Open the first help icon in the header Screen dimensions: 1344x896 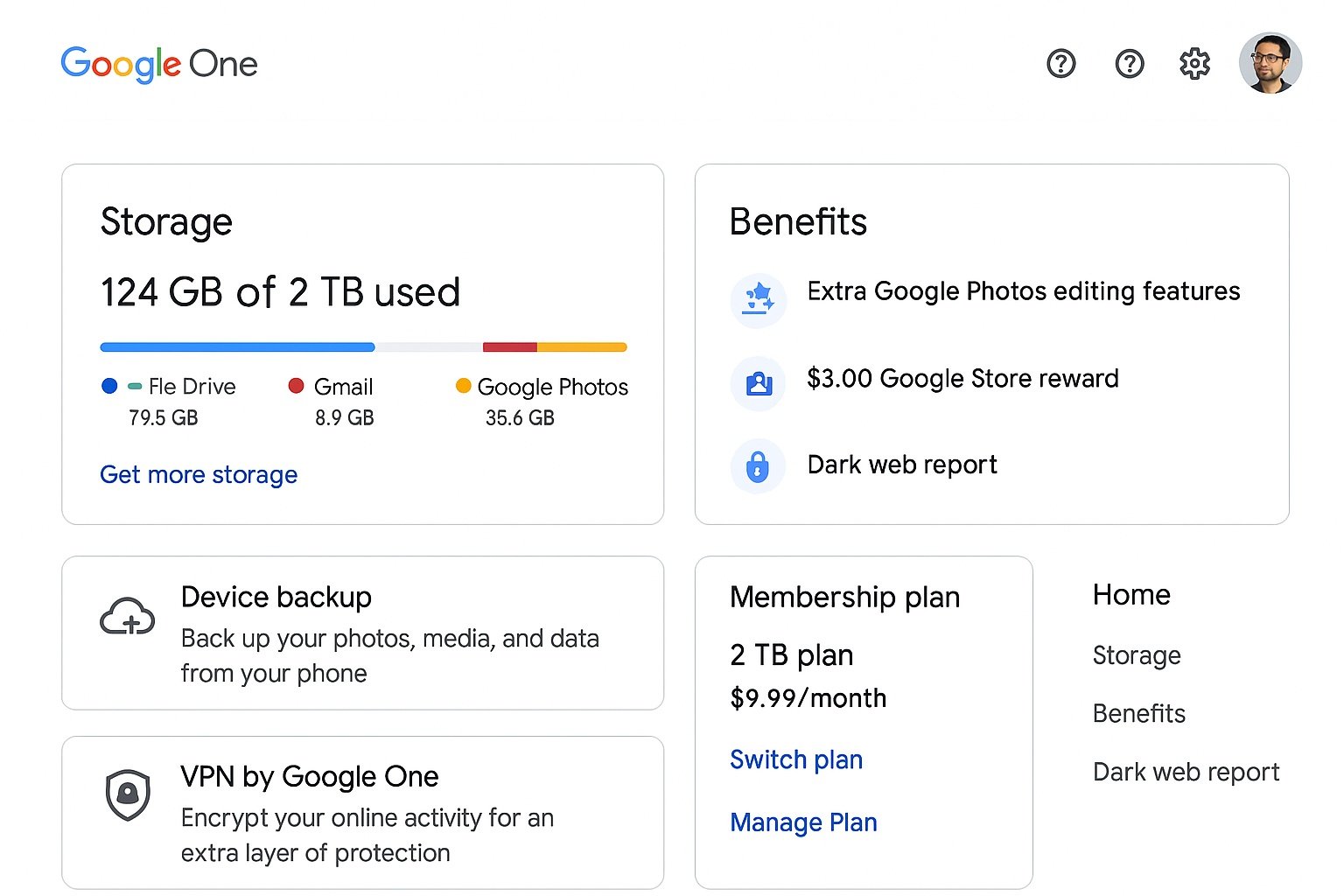pyautogui.click(x=1060, y=64)
